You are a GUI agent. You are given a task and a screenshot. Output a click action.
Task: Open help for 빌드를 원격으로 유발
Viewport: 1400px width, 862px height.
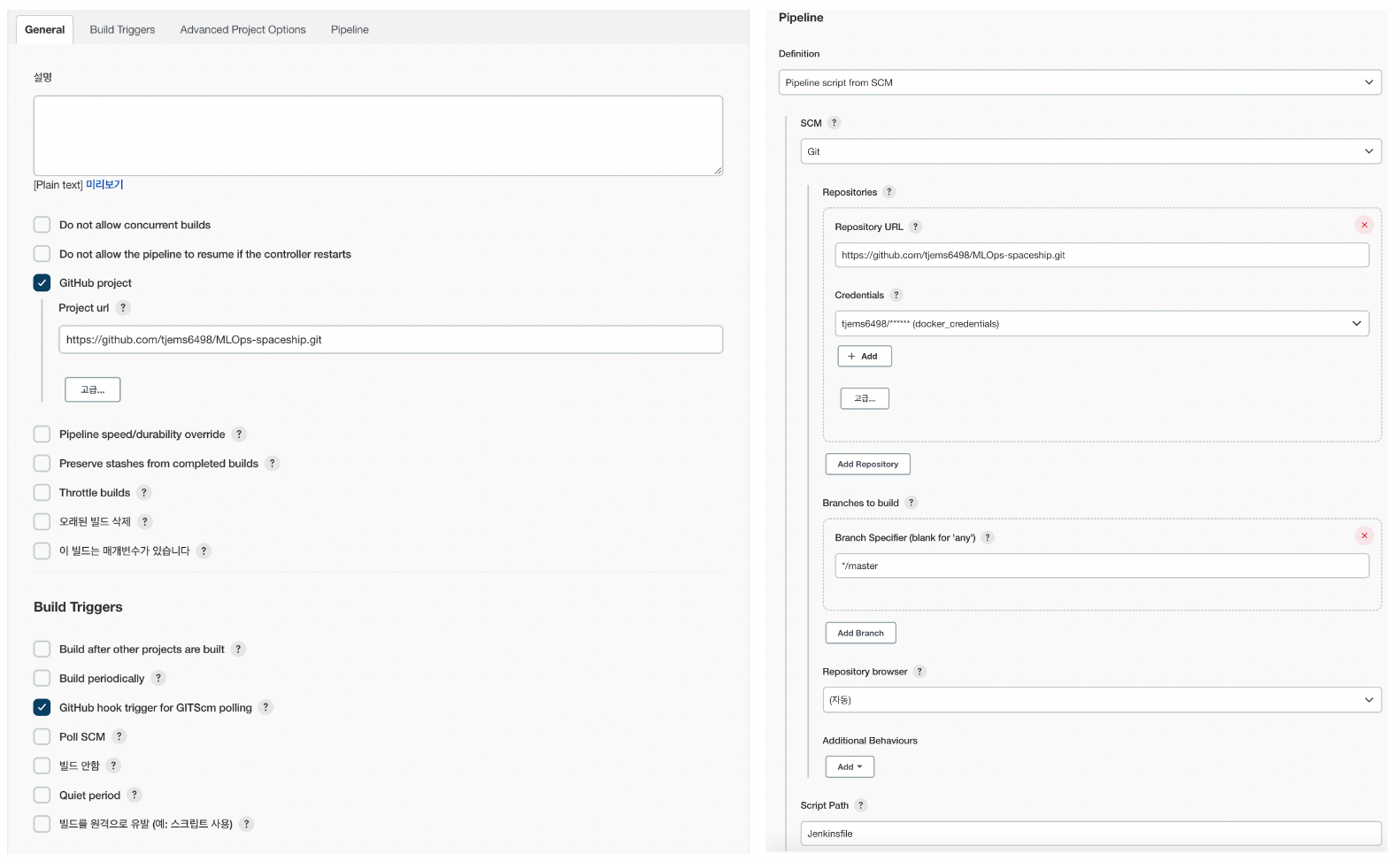click(247, 824)
